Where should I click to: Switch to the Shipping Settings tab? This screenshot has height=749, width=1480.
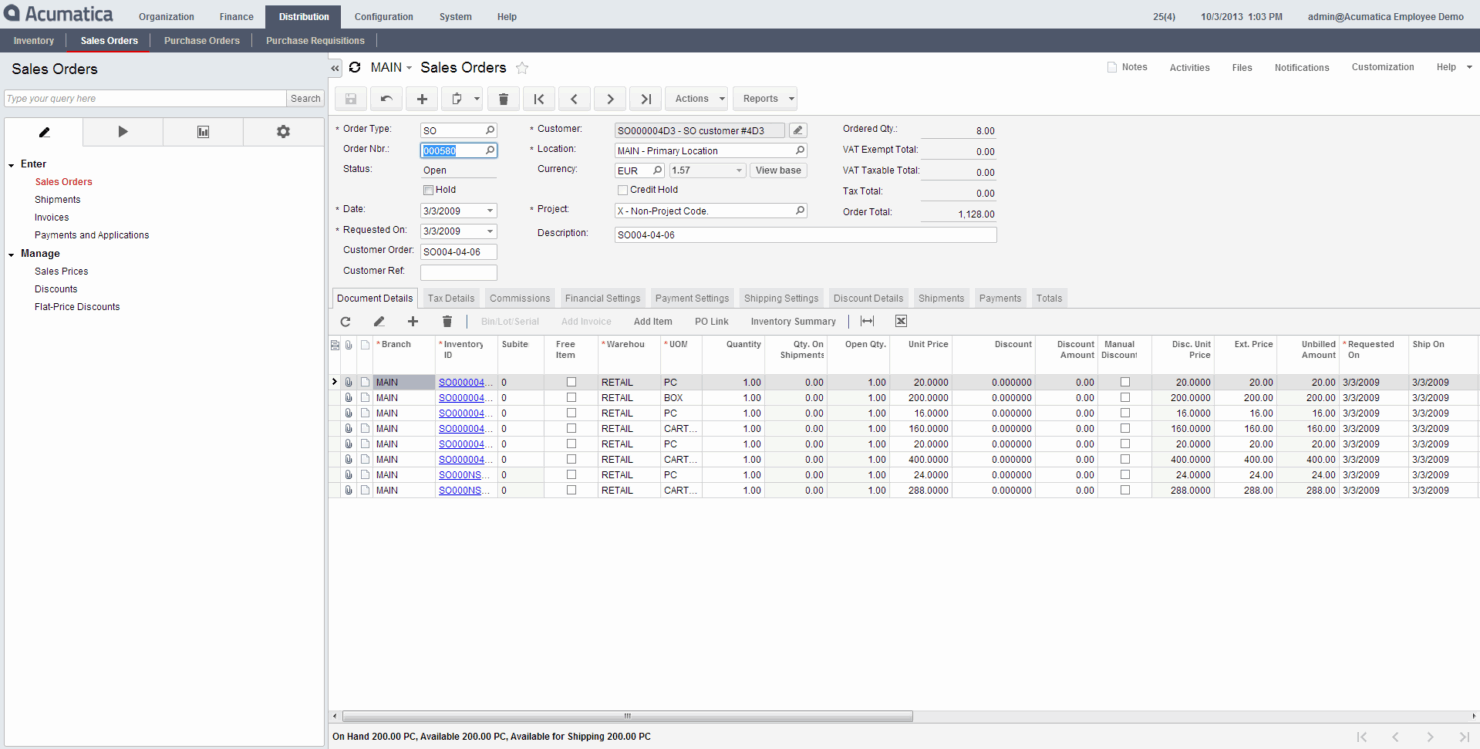781,298
